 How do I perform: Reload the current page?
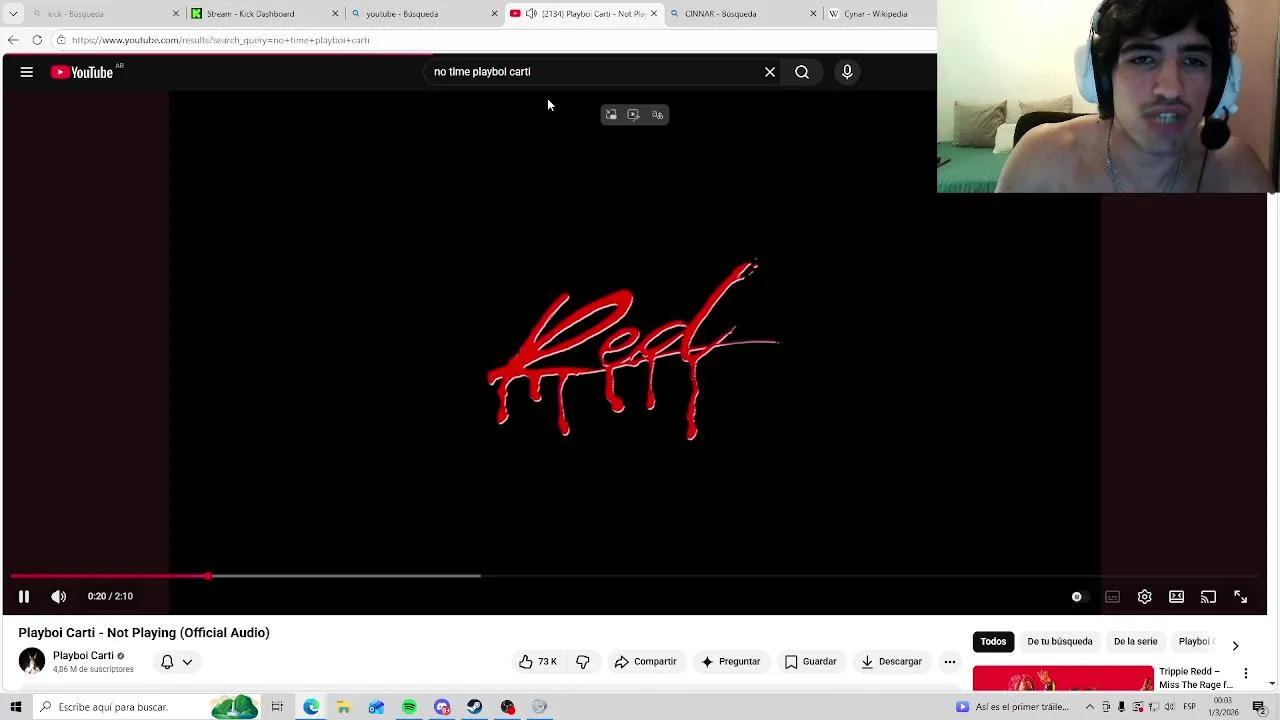(x=37, y=40)
